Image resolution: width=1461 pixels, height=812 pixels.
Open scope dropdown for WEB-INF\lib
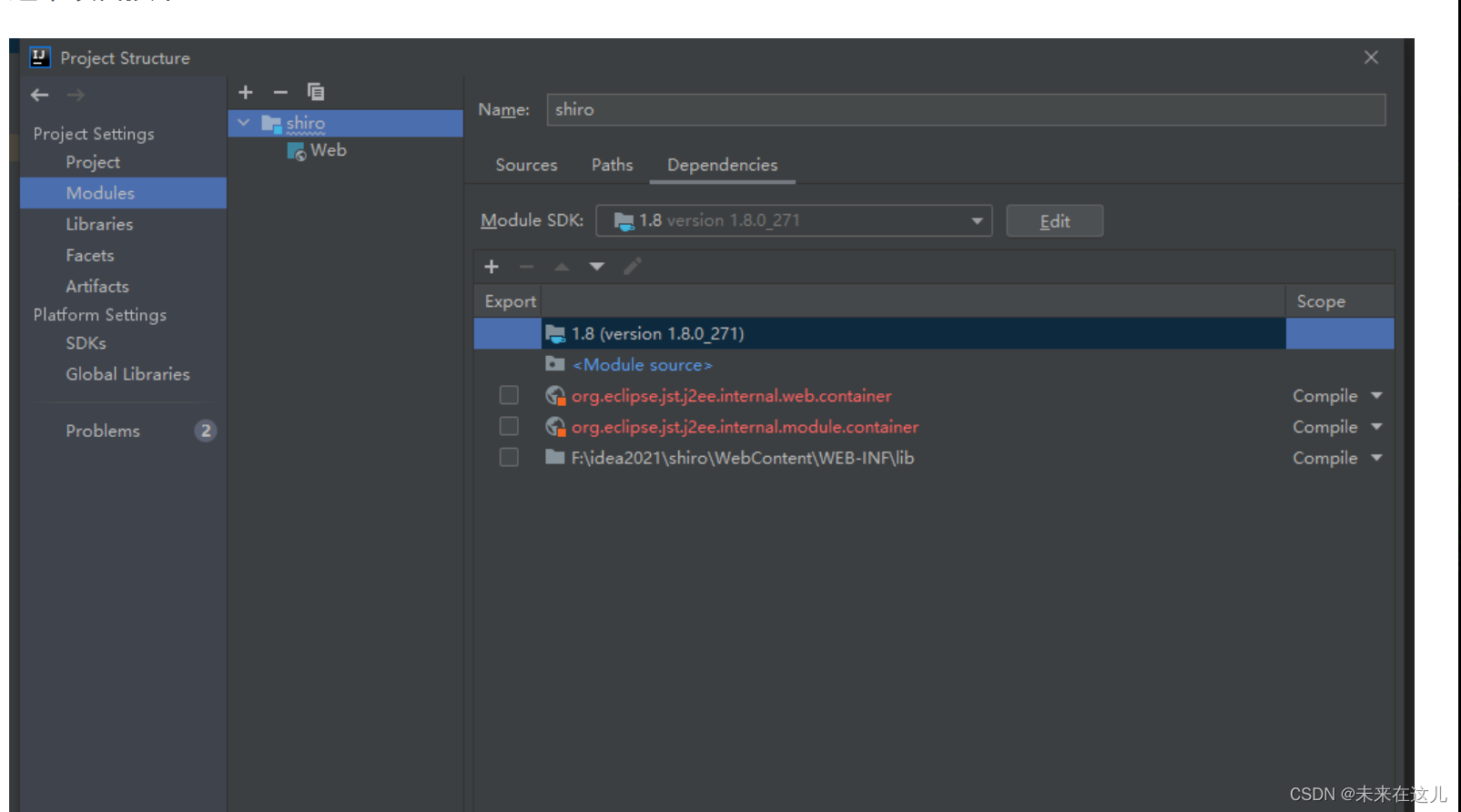[1376, 458]
